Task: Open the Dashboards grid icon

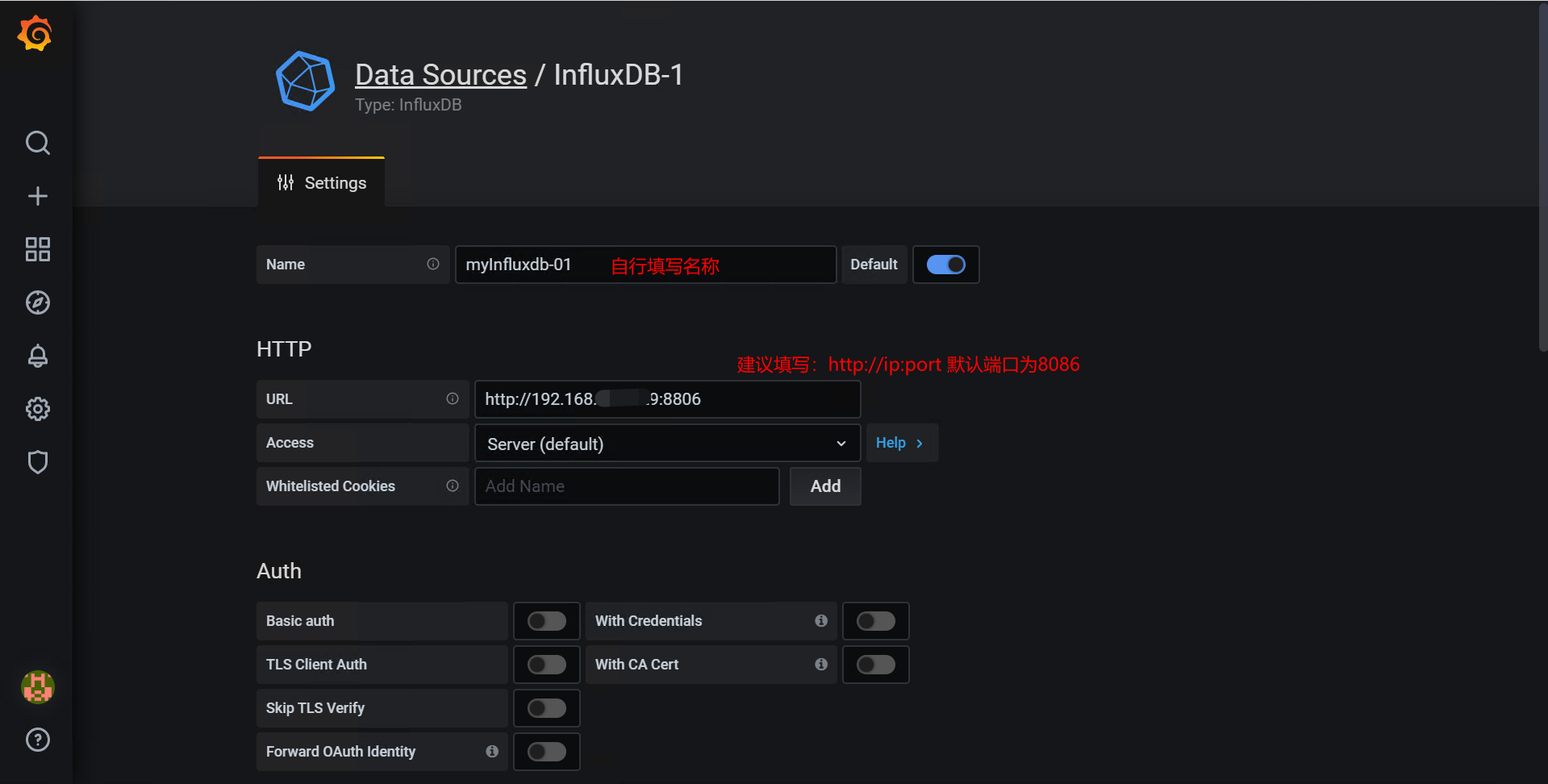Action: click(37, 249)
